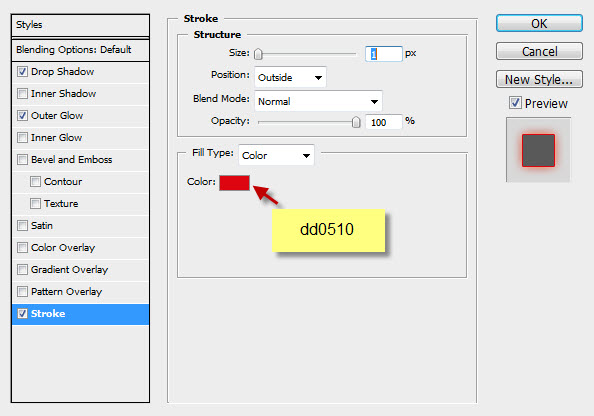
Task: Open the Blend Mode dropdown showing Normal
Action: (318, 101)
